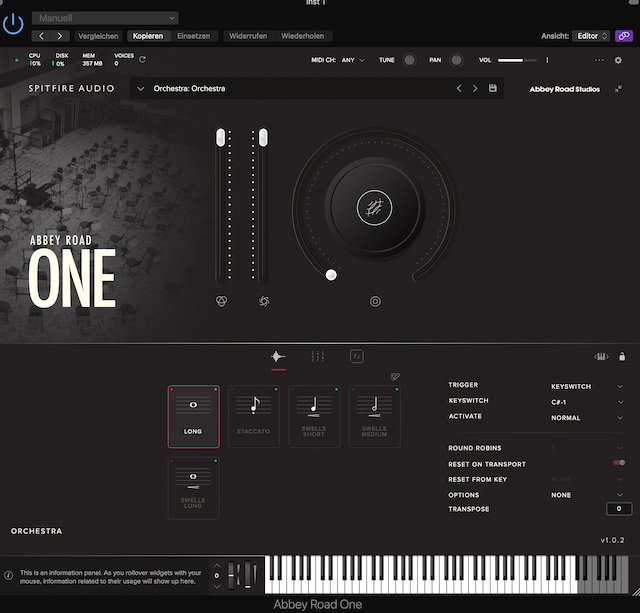
Task: Open the three-dots more options menu
Action: point(599,60)
